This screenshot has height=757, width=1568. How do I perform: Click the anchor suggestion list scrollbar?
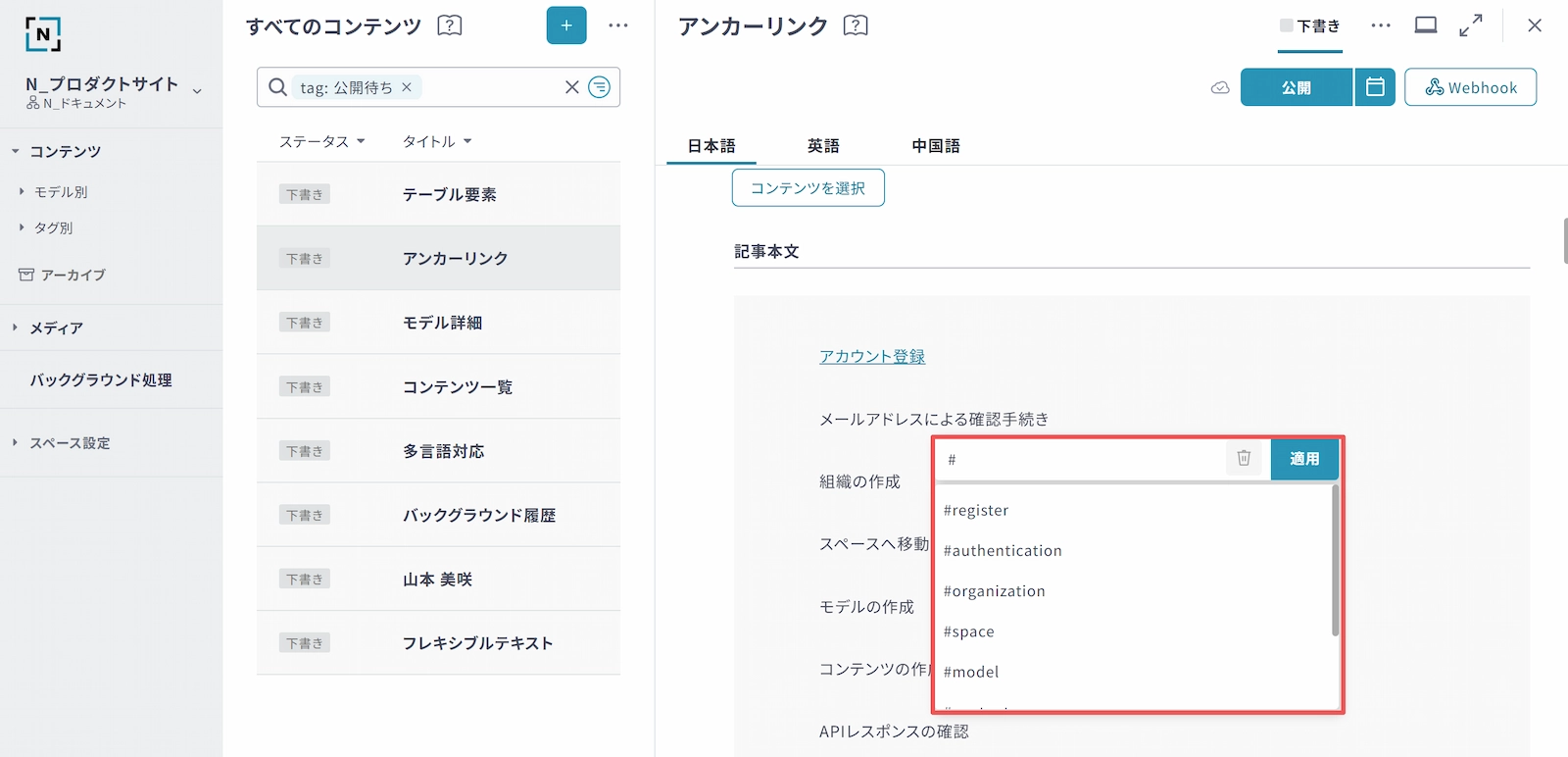click(1335, 561)
